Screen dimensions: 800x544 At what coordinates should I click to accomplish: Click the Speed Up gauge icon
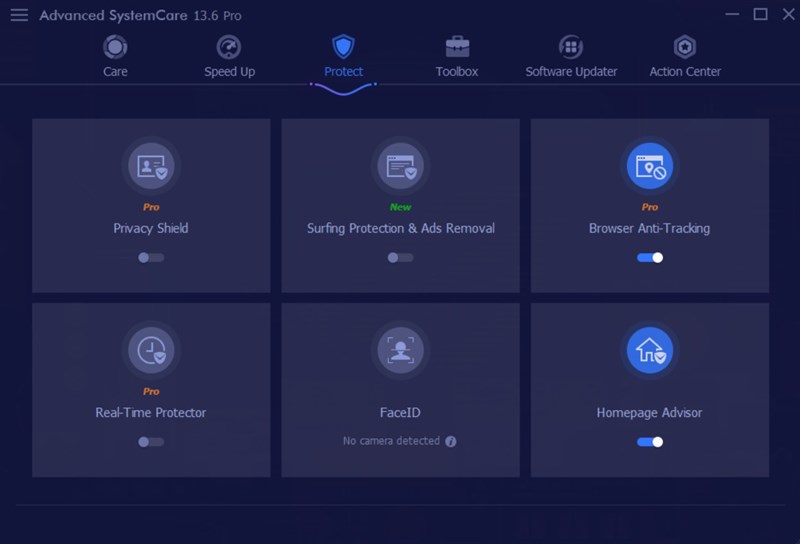229,47
